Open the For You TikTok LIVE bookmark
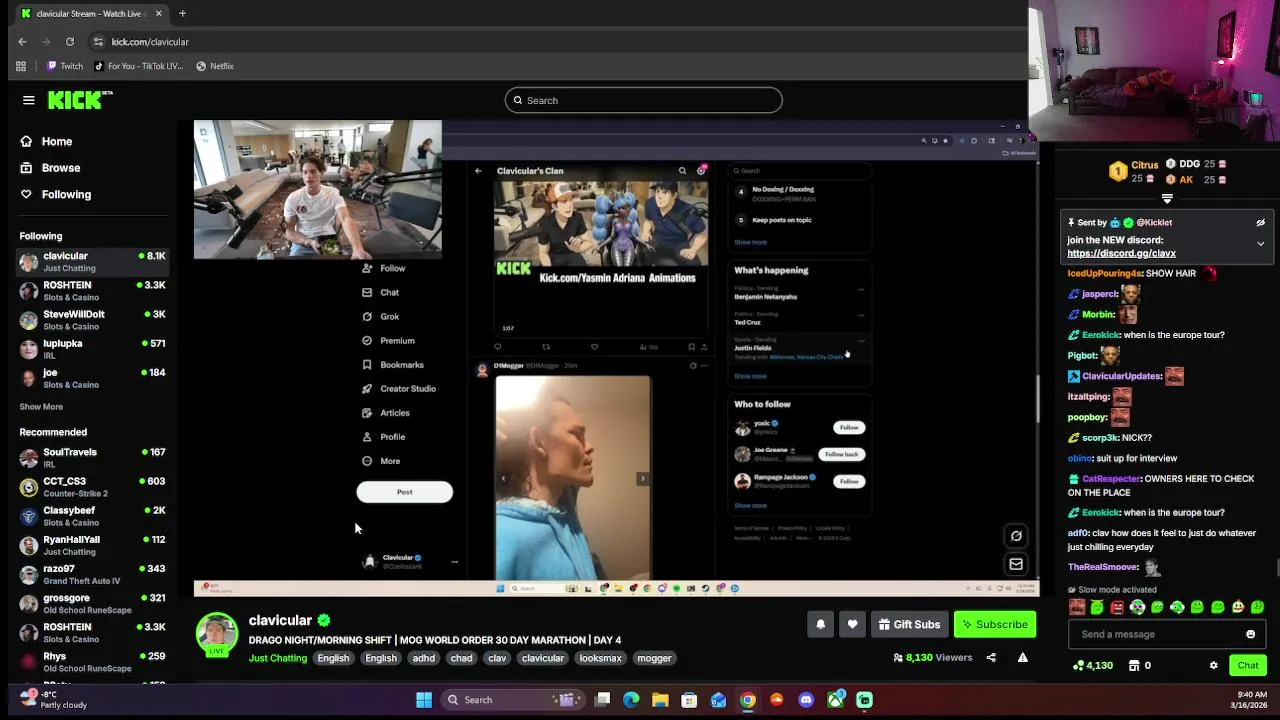This screenshot has width=1280, height=720. click(138, 66)
